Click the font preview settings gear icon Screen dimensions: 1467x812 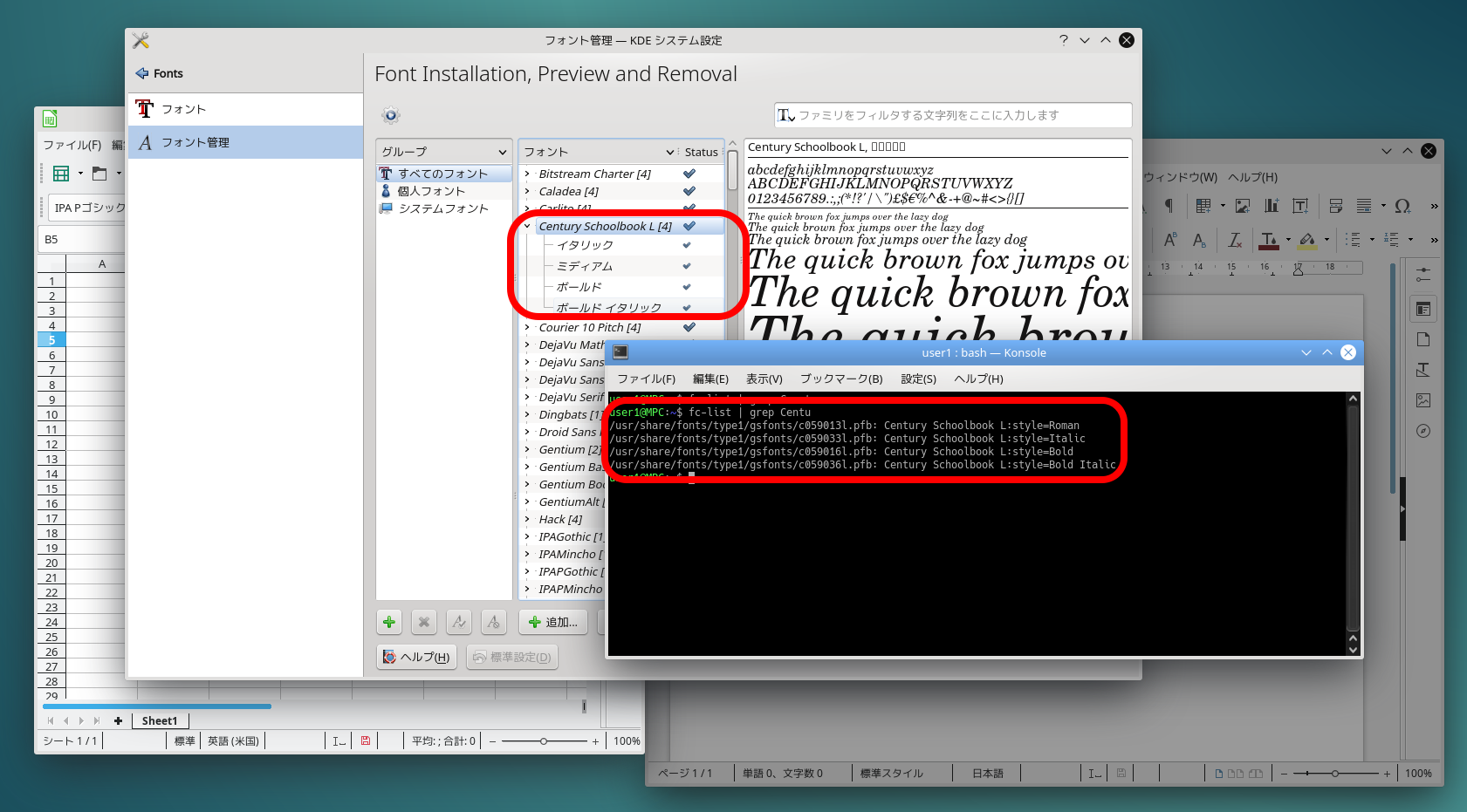391,115
